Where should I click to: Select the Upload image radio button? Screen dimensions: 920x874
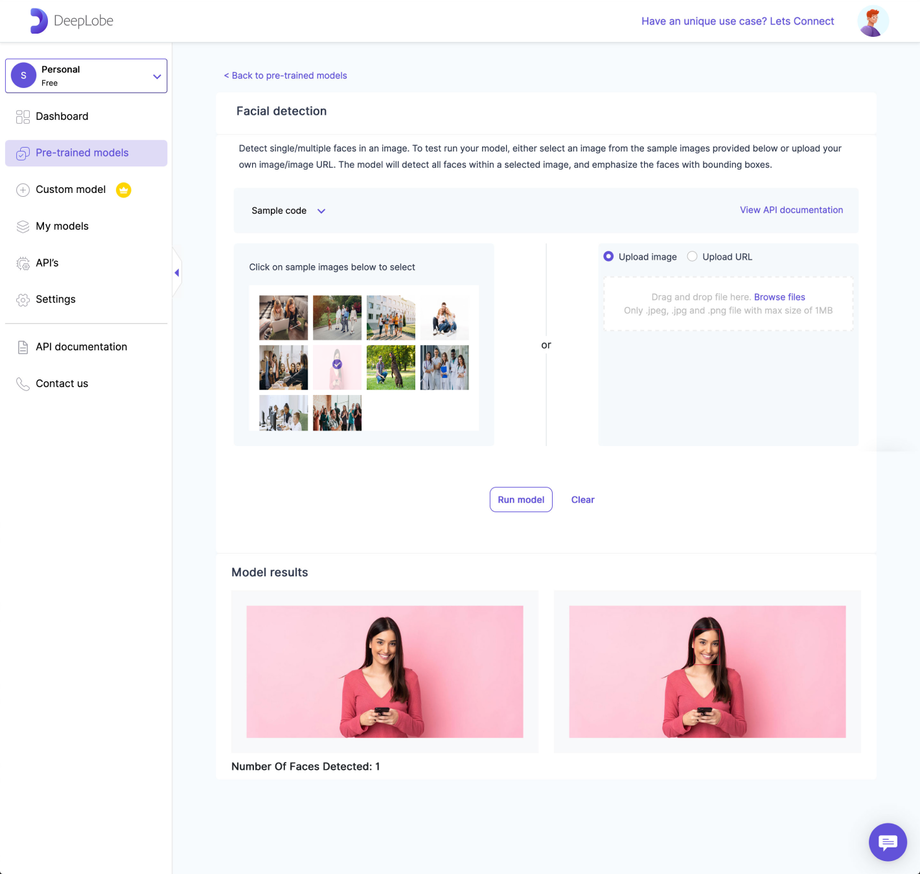608,256
